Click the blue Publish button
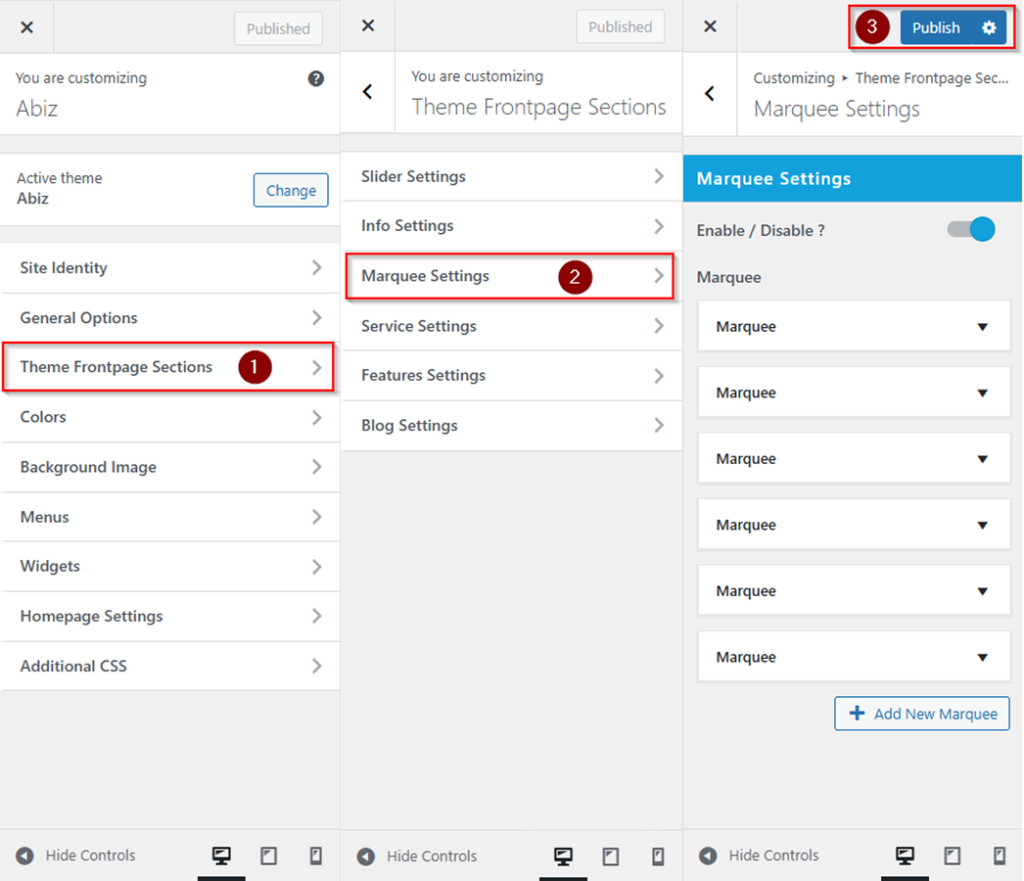1024x881 pixels. pyautogui.click(x=936, y=28)
